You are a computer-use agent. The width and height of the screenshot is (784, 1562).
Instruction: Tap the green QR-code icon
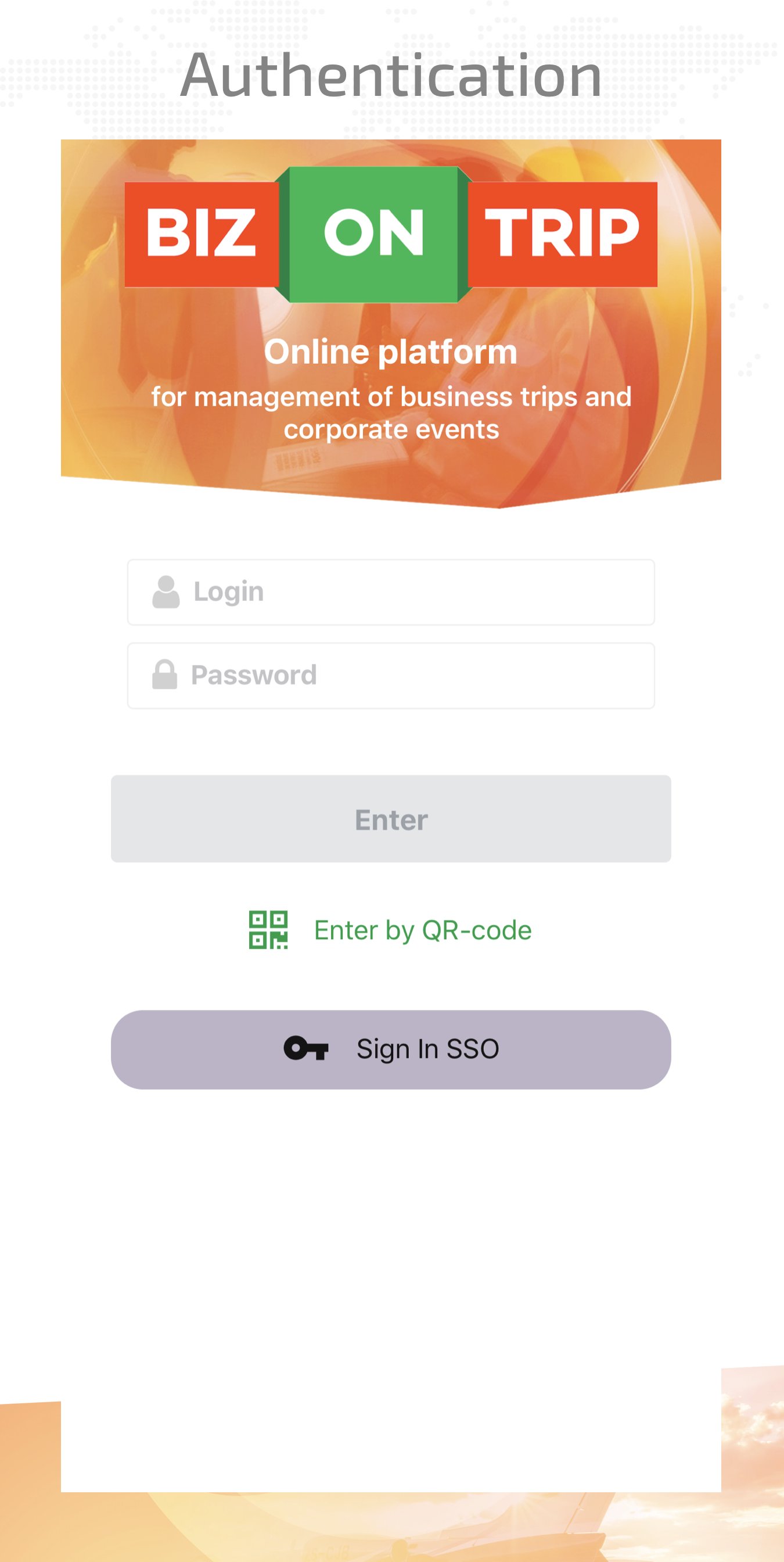(268, 930)
